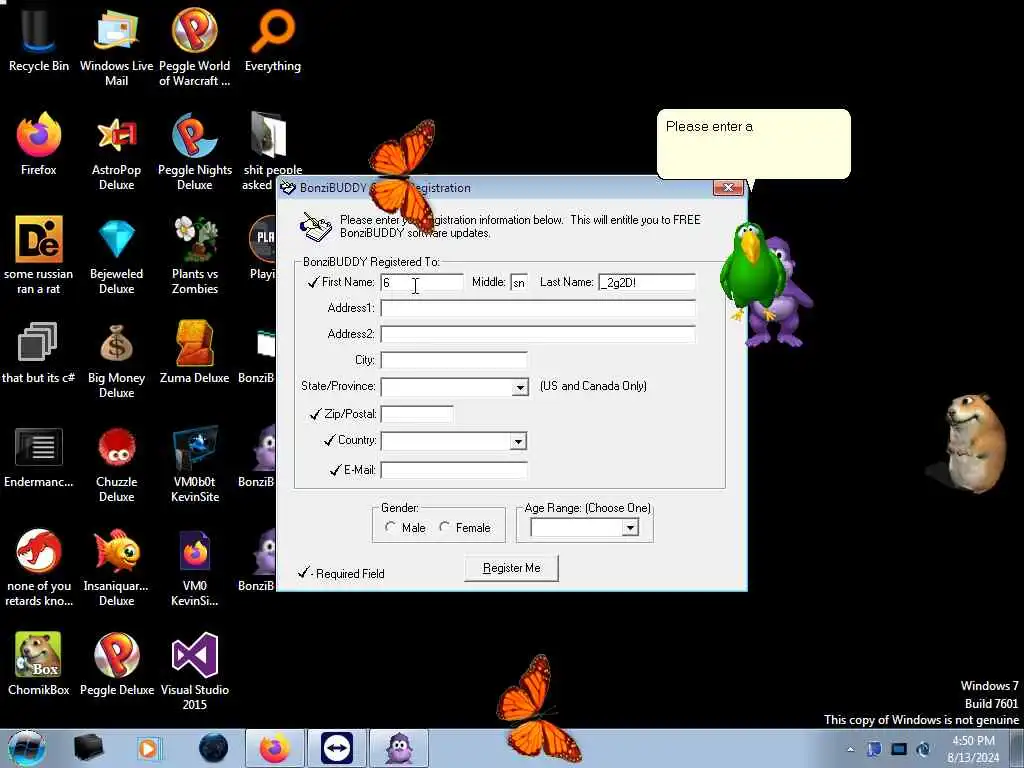Expand the Country dropdown
Image resolution: width=1024 pixels, height=768 pixels.
[x=518, y=441]
